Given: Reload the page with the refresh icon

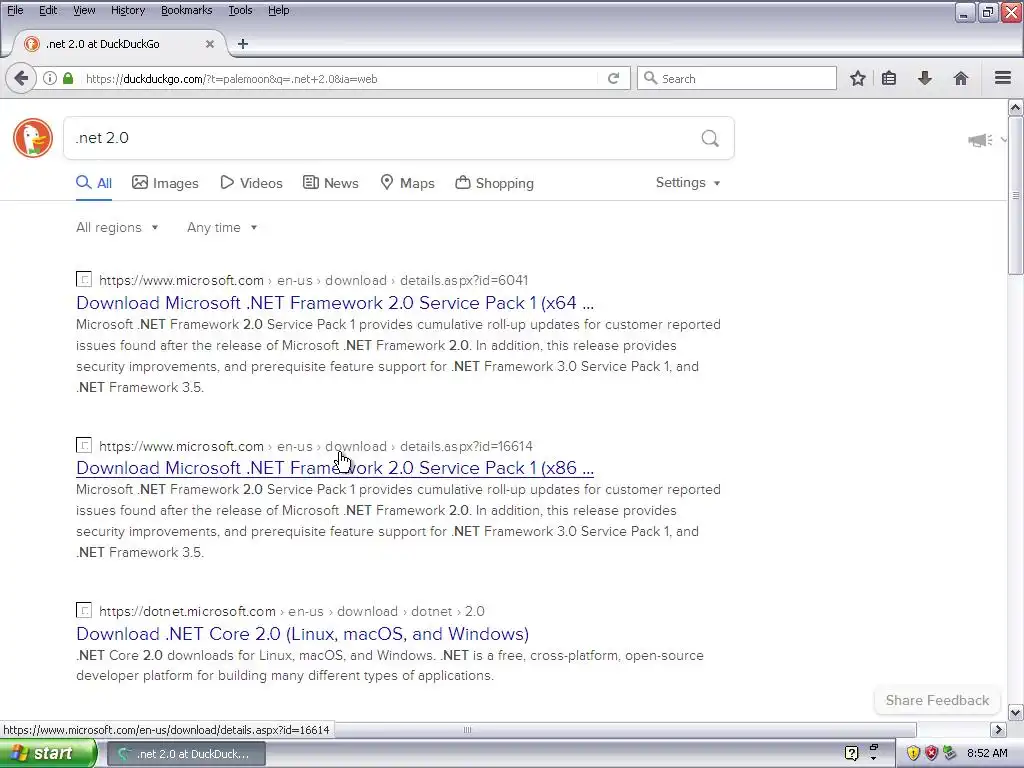Looking at the screenshot, I should [613, 78].
